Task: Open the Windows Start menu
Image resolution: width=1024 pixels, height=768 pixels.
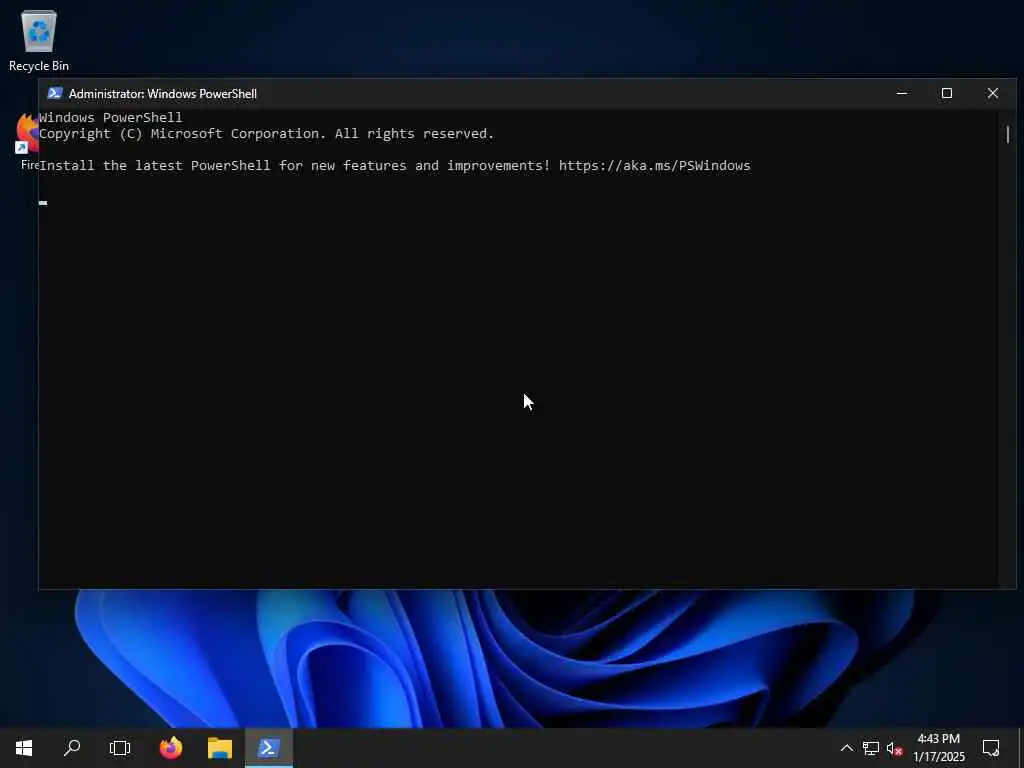Action: (24, 748)
